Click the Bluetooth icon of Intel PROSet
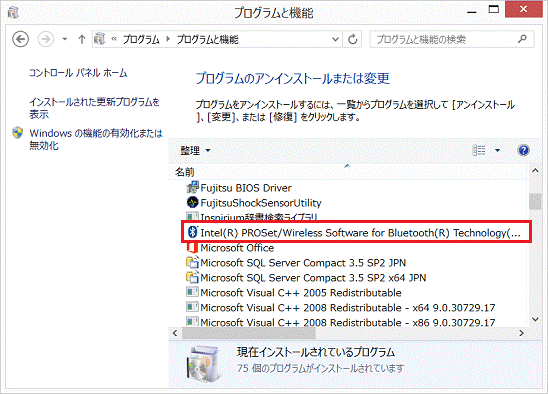This screenshot has height=394, width=548. tap(193, 231)
